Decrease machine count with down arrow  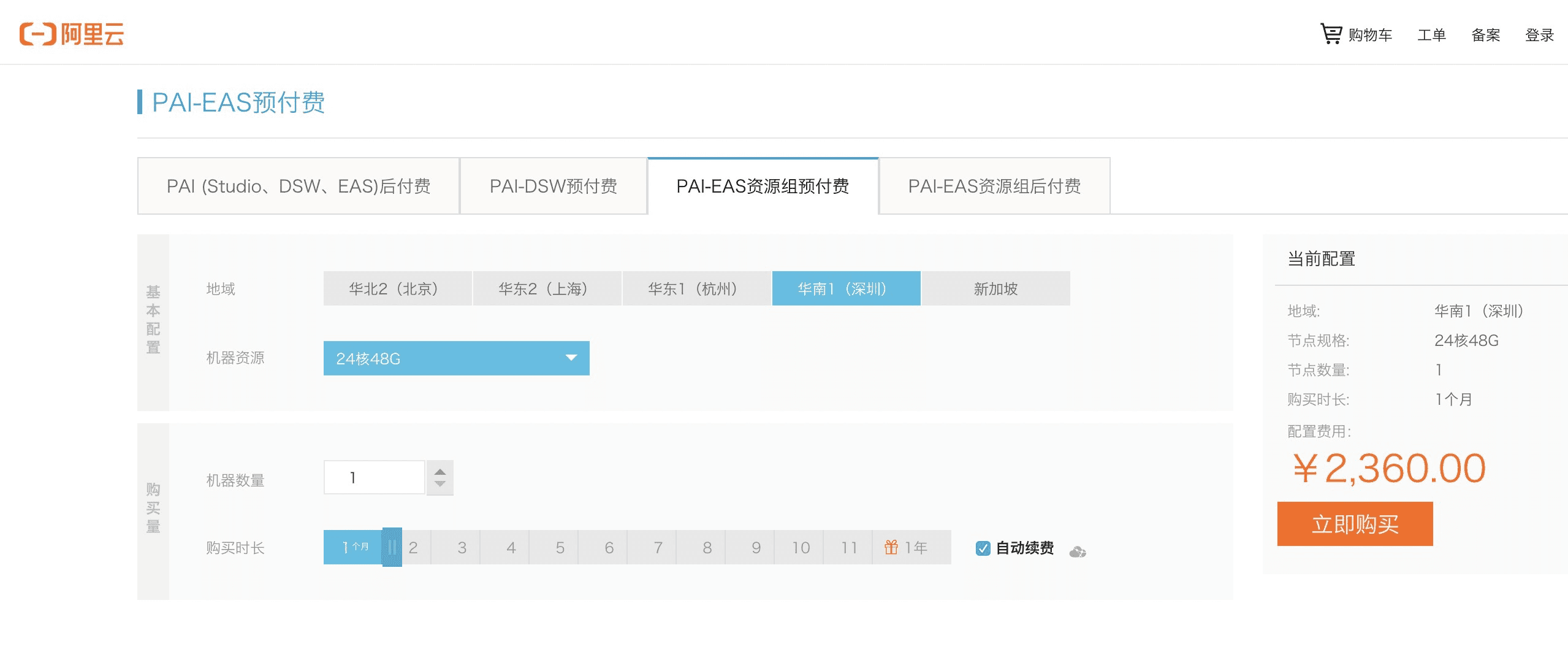[x=440, y=484]
